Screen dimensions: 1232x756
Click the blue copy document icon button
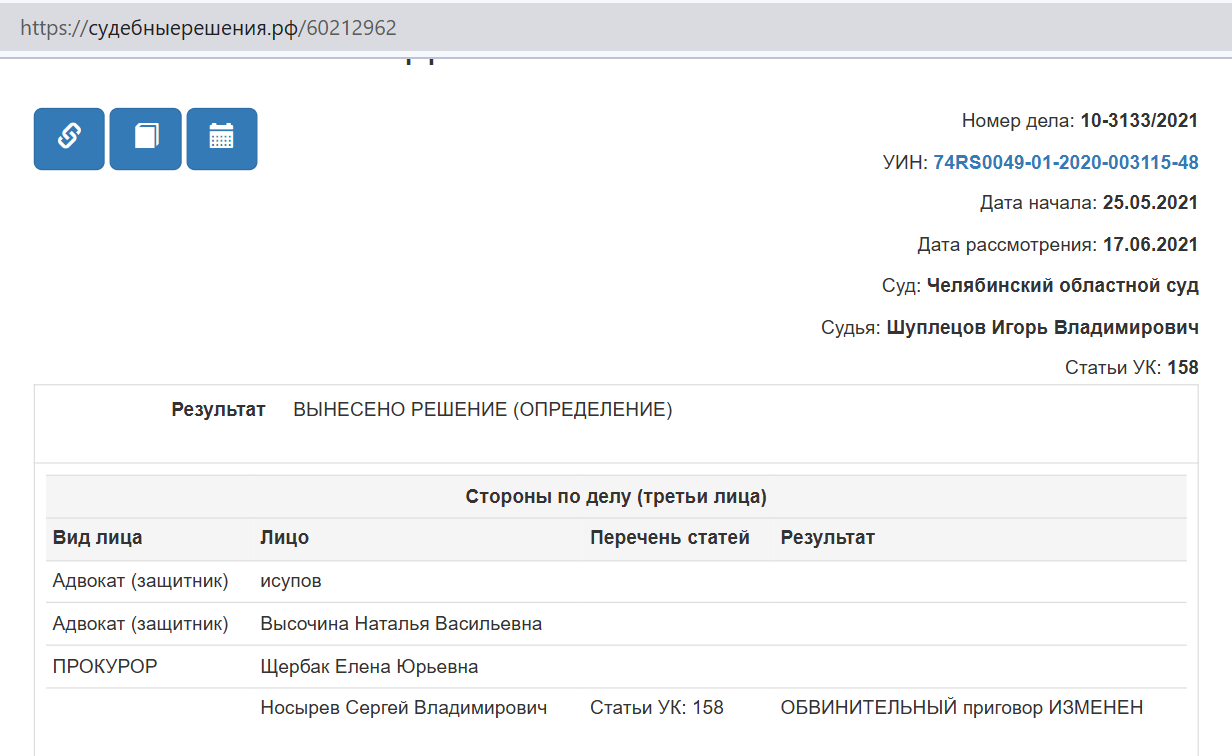pos(146,139)
